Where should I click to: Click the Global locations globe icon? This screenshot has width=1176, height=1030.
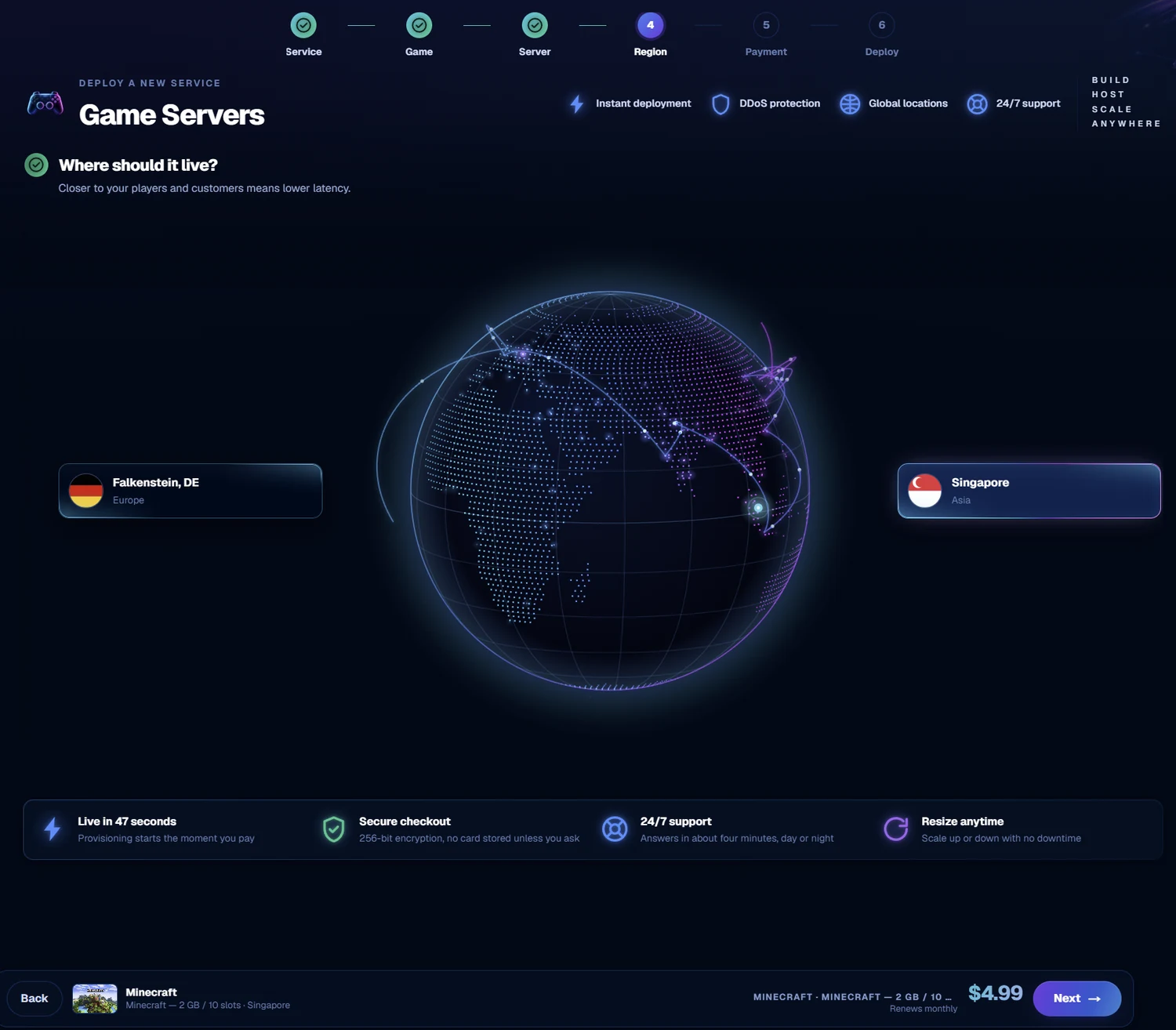pyautogui.click(x=850, y=103)
